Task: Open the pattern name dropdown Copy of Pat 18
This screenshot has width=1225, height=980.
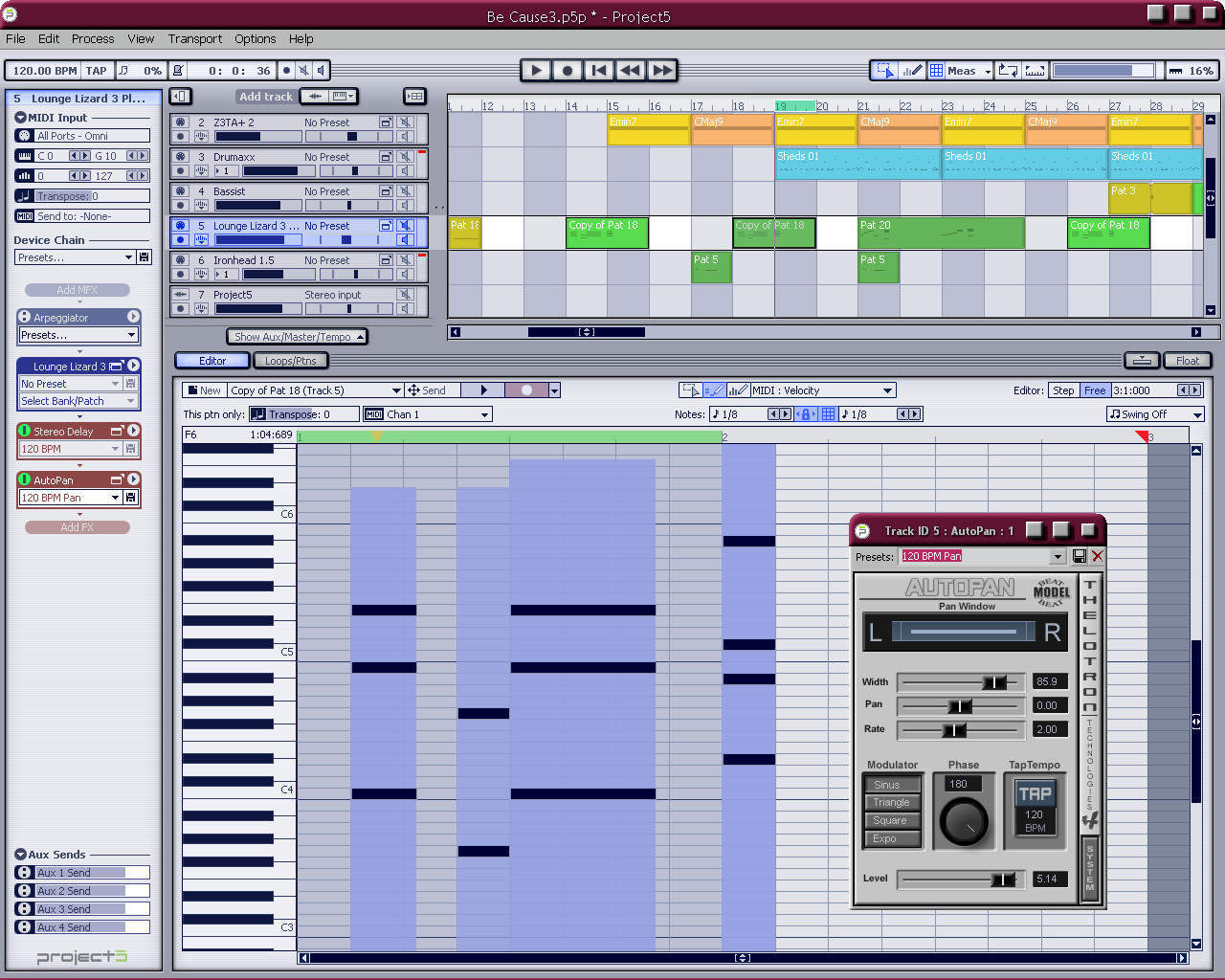Action: tap(315, 390)
